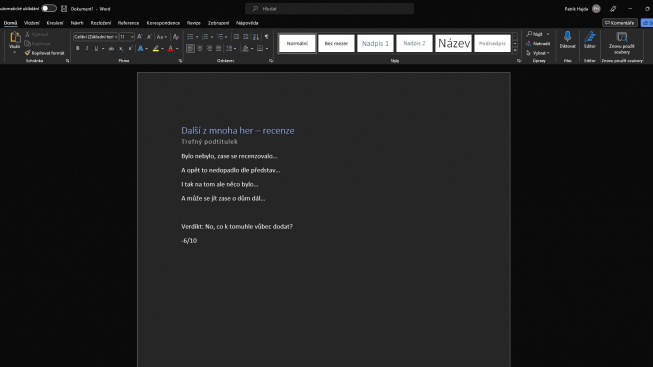Click the Komentáře button

620,23
